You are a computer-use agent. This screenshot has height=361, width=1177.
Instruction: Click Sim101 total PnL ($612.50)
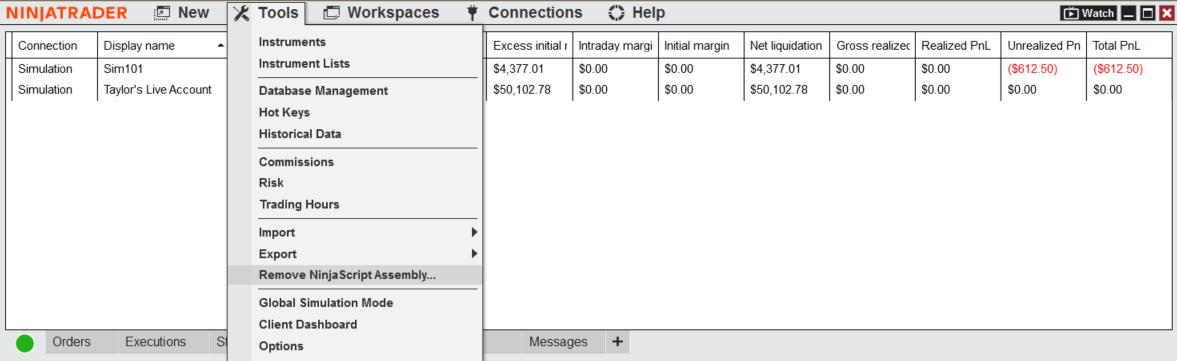[x=1118, y=69]
